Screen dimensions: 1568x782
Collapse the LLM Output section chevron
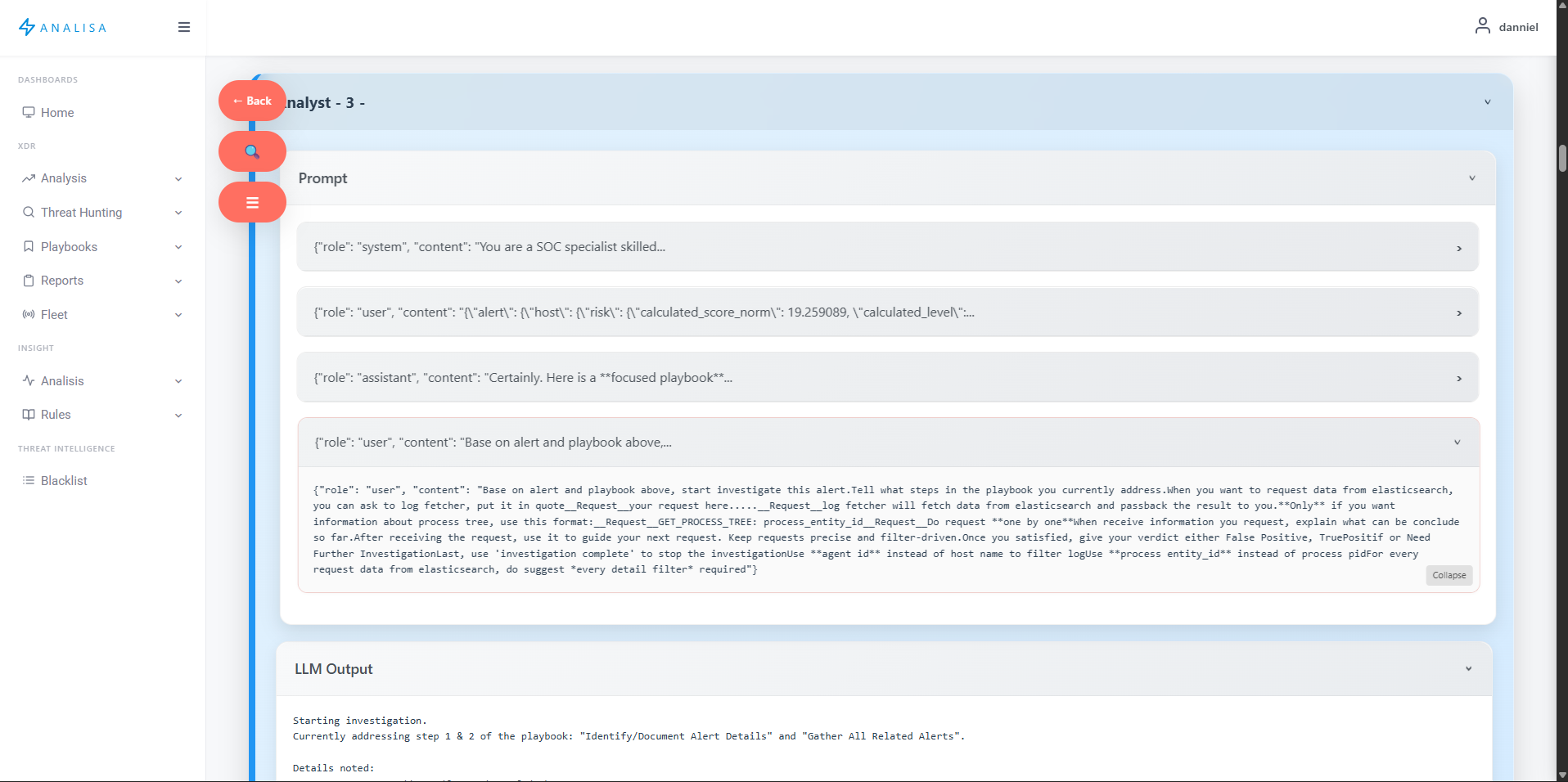click(1469, 669)
